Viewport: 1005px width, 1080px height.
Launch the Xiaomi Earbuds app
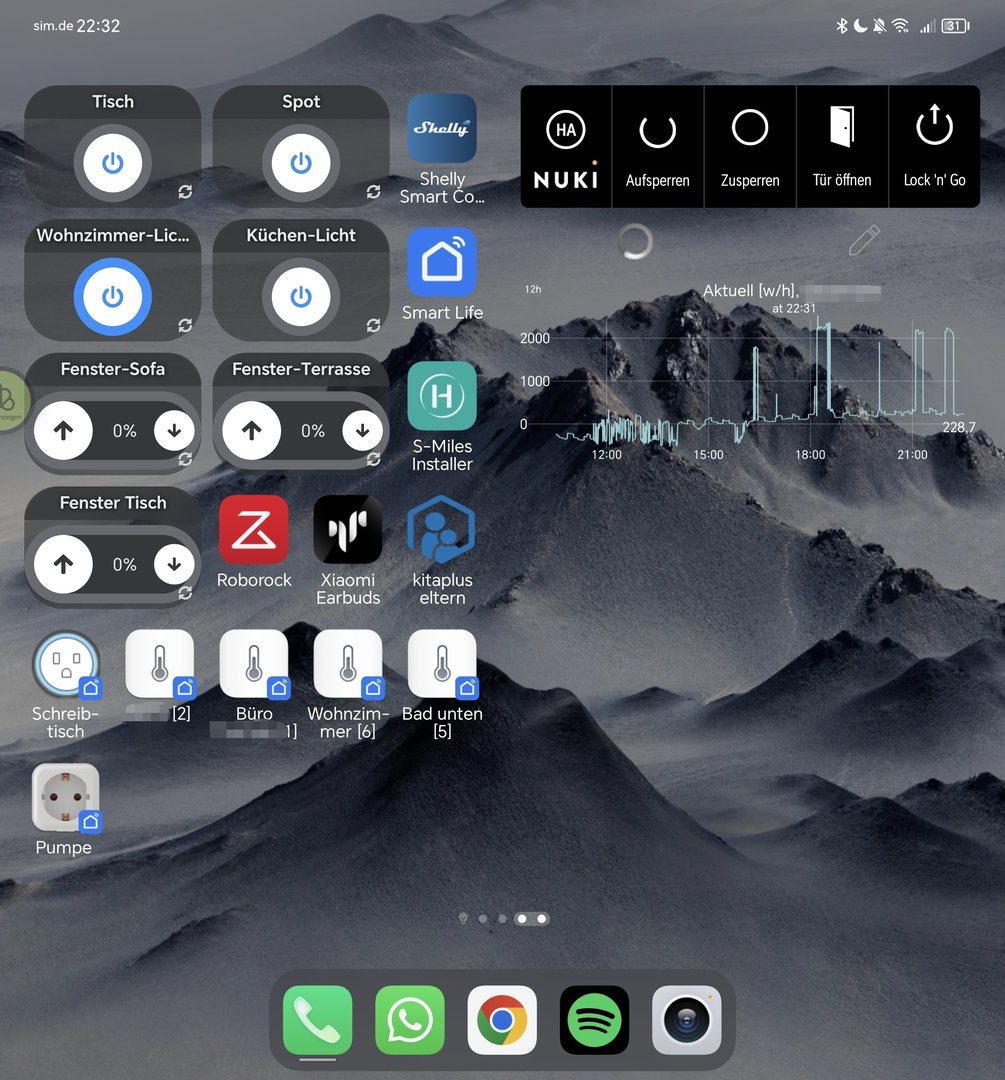(348, 529)
